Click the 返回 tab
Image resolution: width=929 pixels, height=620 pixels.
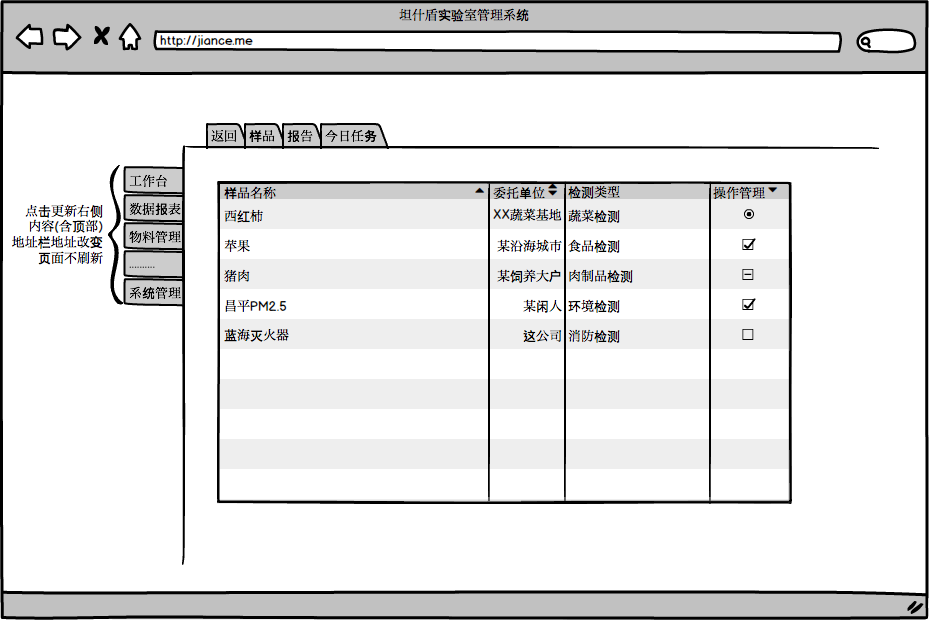[x=224, y=136]
